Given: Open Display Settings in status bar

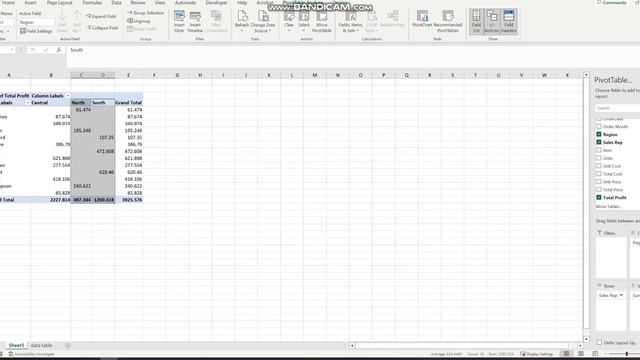Looking at the screenshot, I should click(536, 354).
